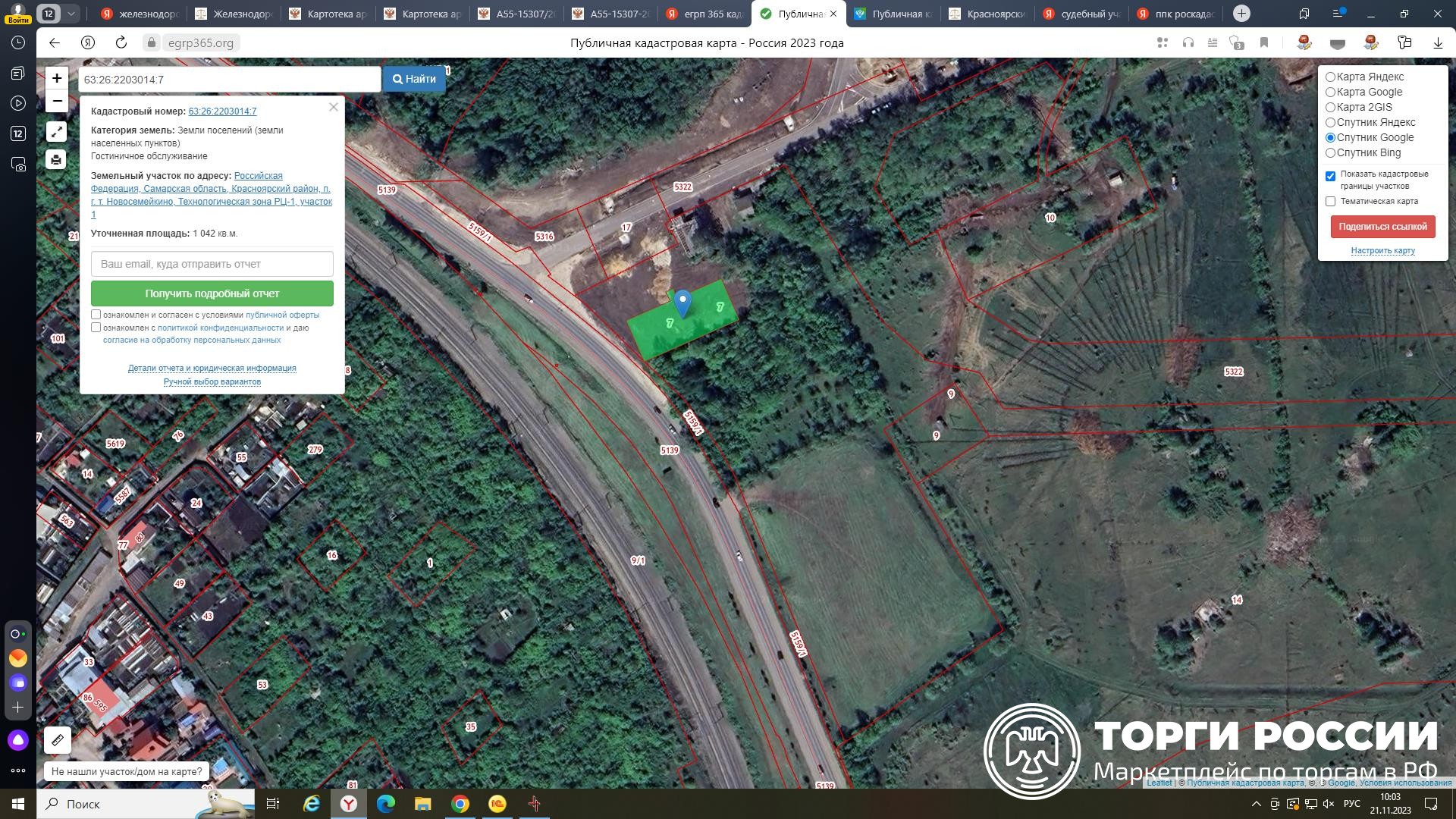
Task: Check the публичной оферты agreement box
Action: coord(96,314)
